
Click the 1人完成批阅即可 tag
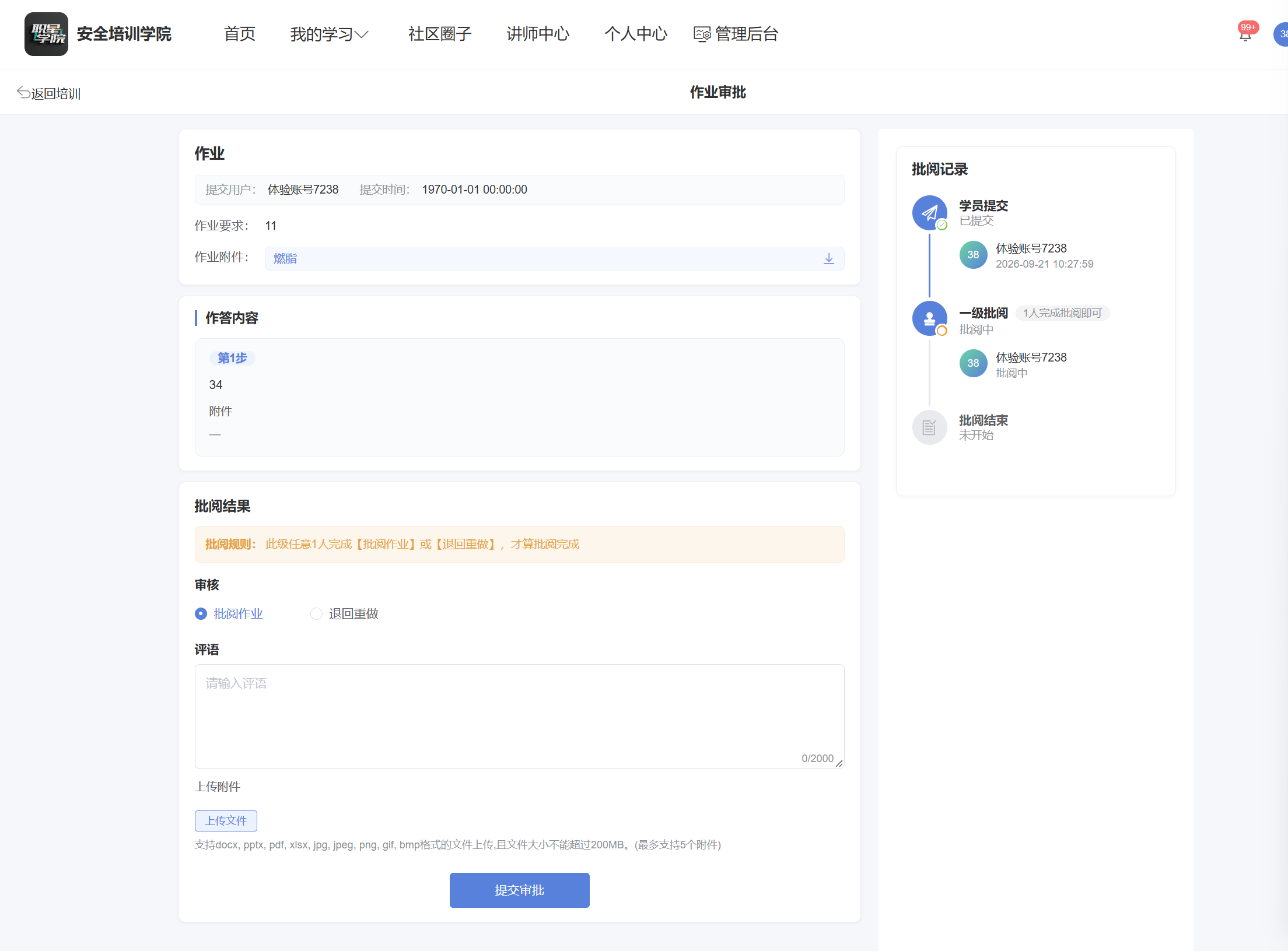pyautogui.click(x=1062, y=313)
